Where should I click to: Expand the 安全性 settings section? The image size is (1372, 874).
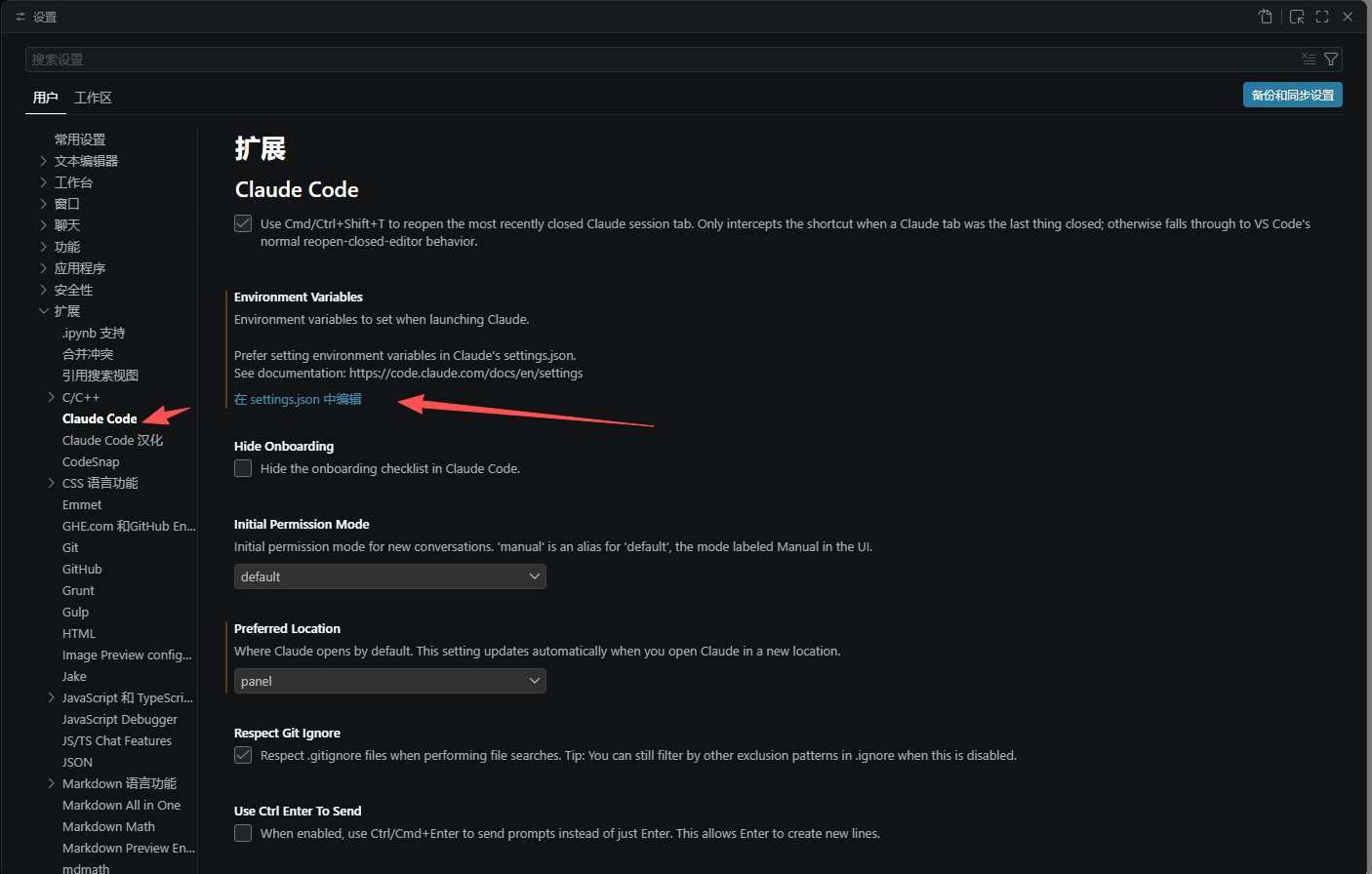(x=43, y=290)
